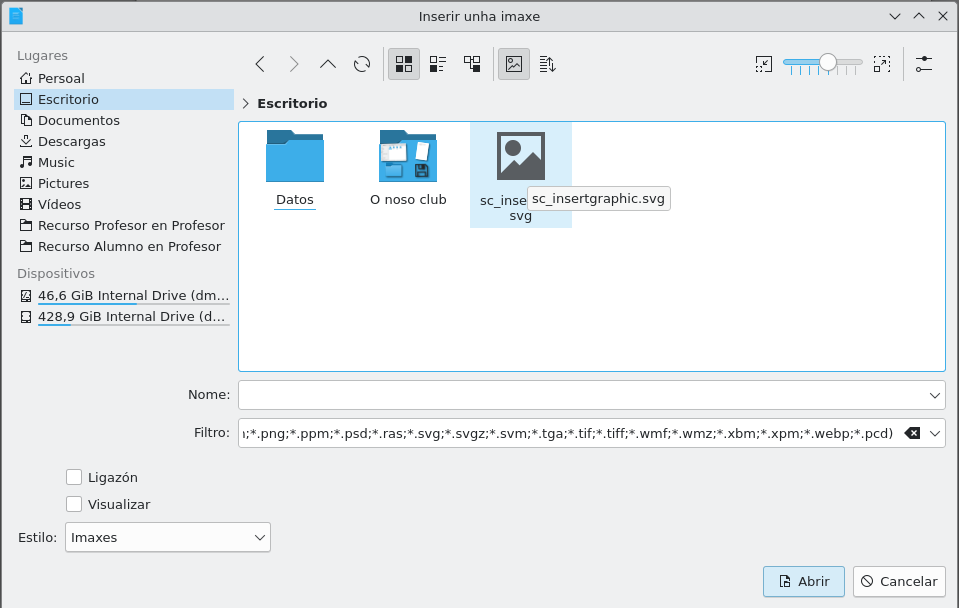Select Escritorio in the places list
Viewport: 959px width, 608px height.
click(124, 99)
